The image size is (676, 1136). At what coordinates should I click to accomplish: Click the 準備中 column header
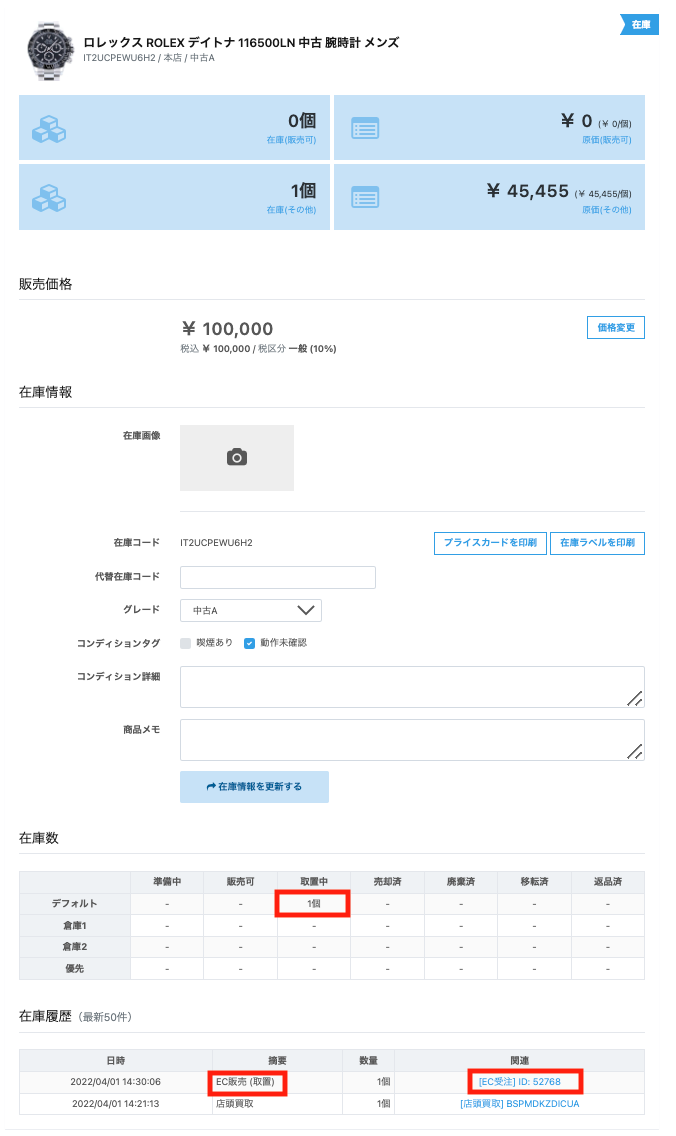167,882
